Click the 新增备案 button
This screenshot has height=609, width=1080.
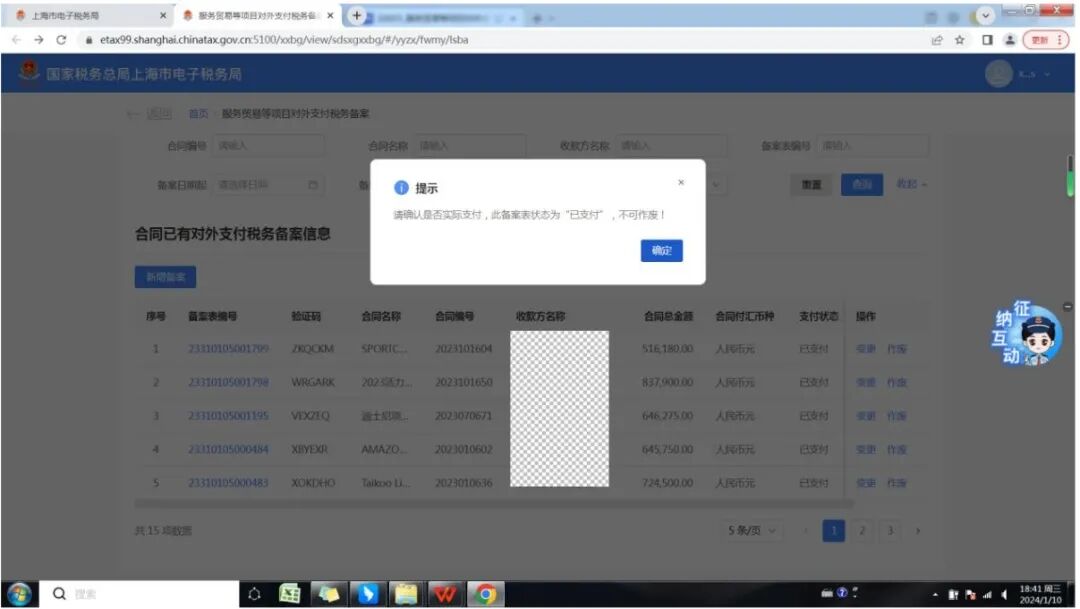coord(165,278)
